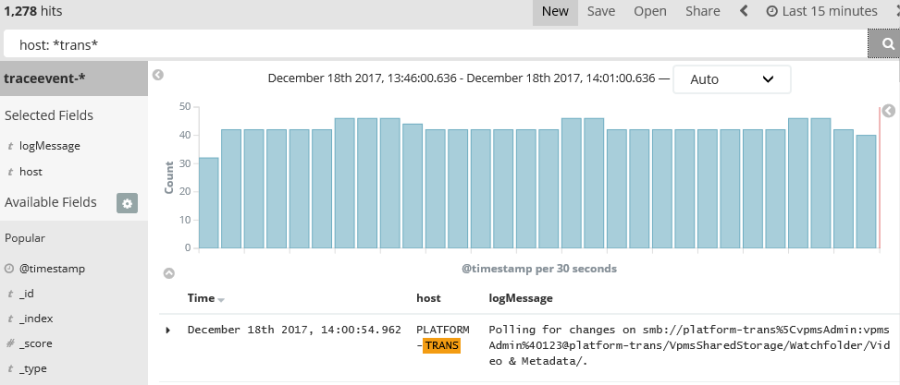Select the _index field in sidebar
900x385 pixels.
point(36,318)
